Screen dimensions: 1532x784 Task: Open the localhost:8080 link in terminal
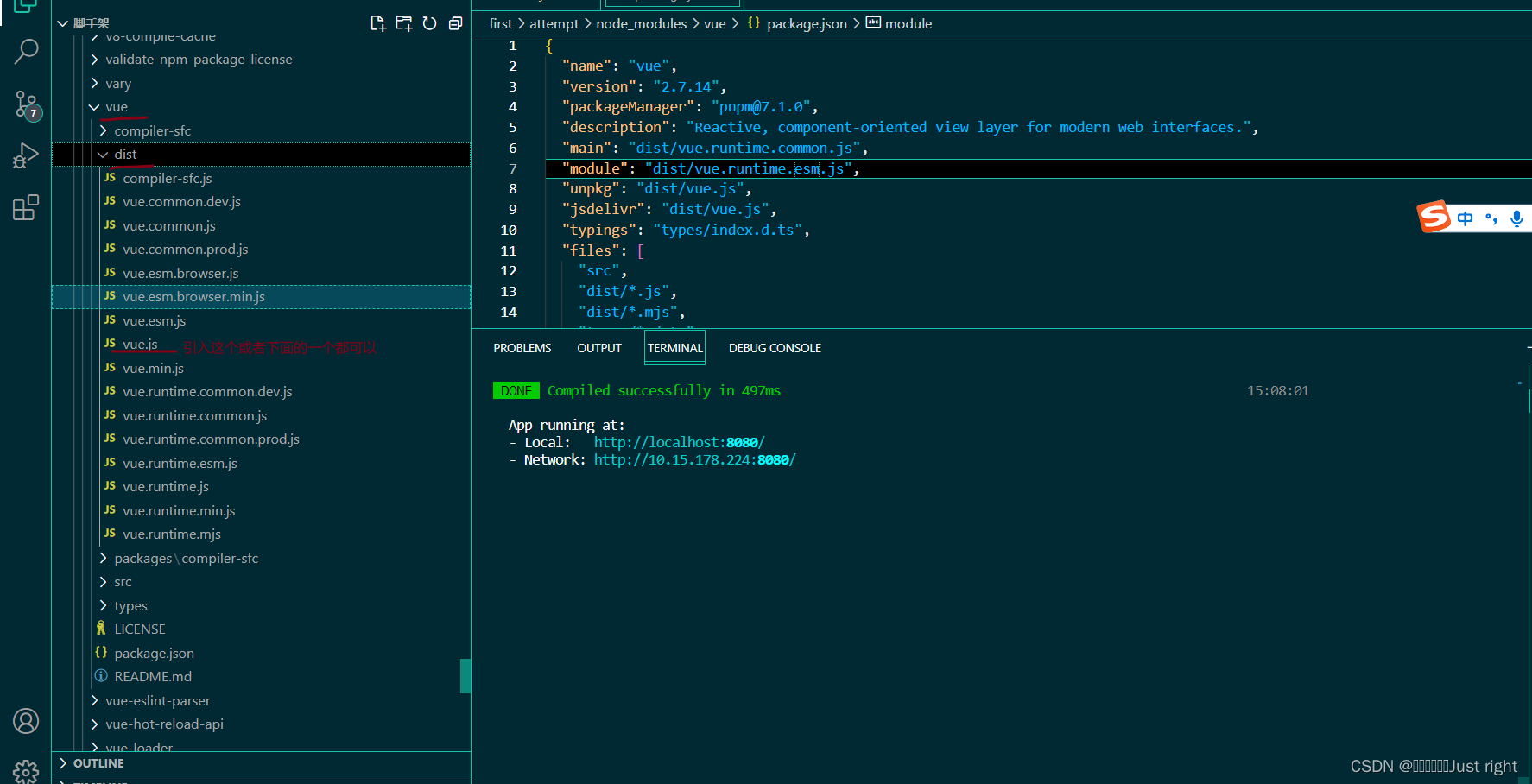tap(680, 442)
